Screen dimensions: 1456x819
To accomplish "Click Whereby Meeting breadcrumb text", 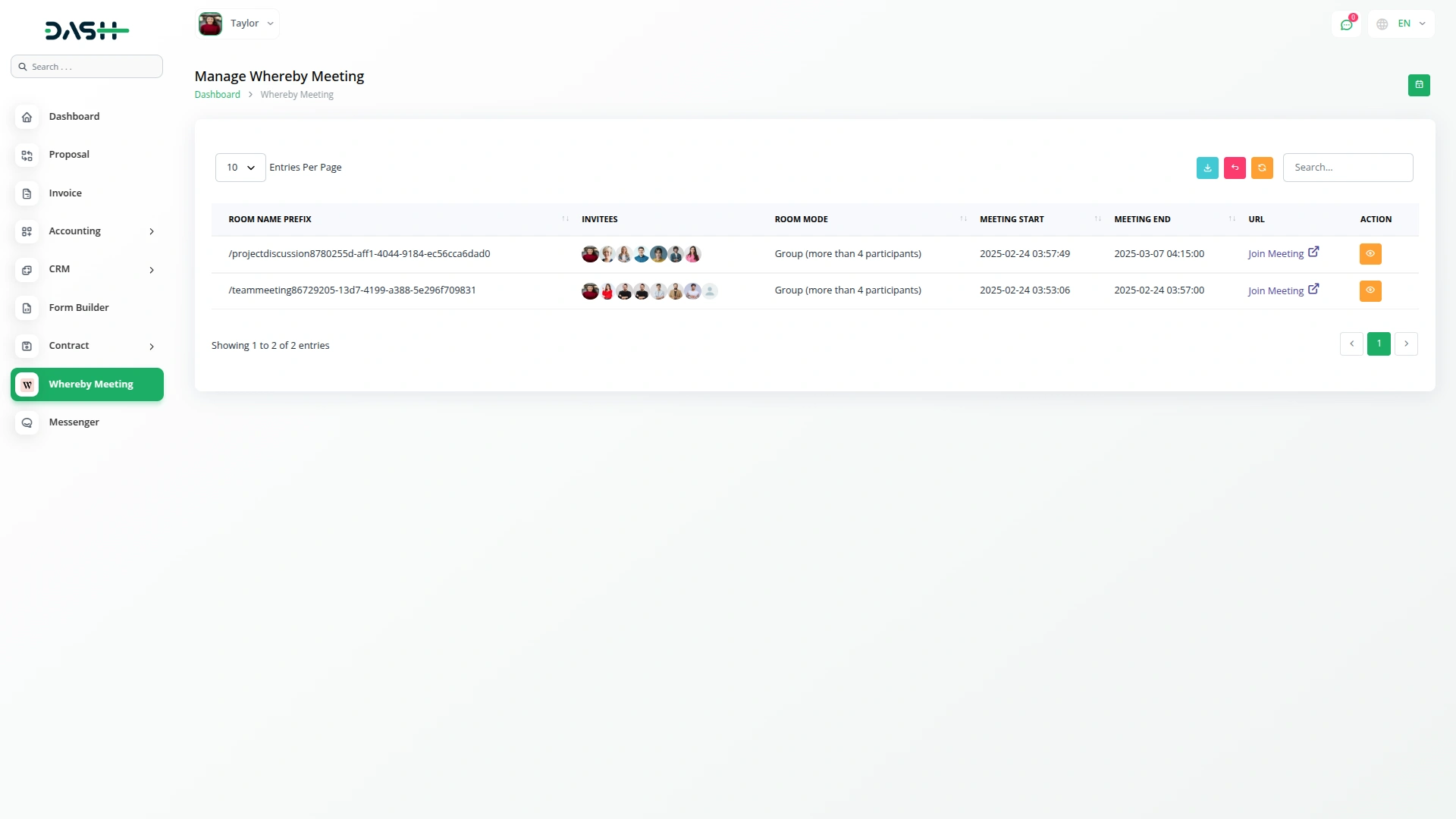I will coord(297,95).
